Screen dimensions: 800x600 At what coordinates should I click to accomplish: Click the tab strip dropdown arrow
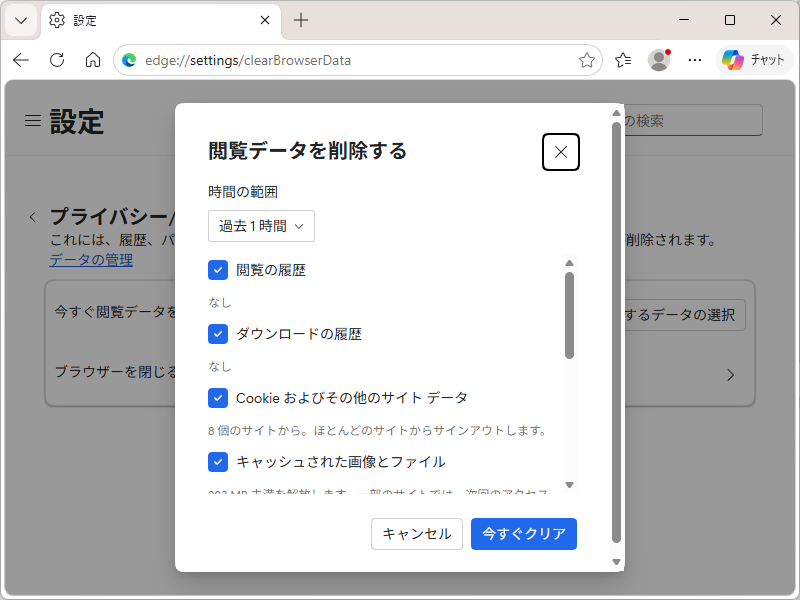click(x=20, y=20)
